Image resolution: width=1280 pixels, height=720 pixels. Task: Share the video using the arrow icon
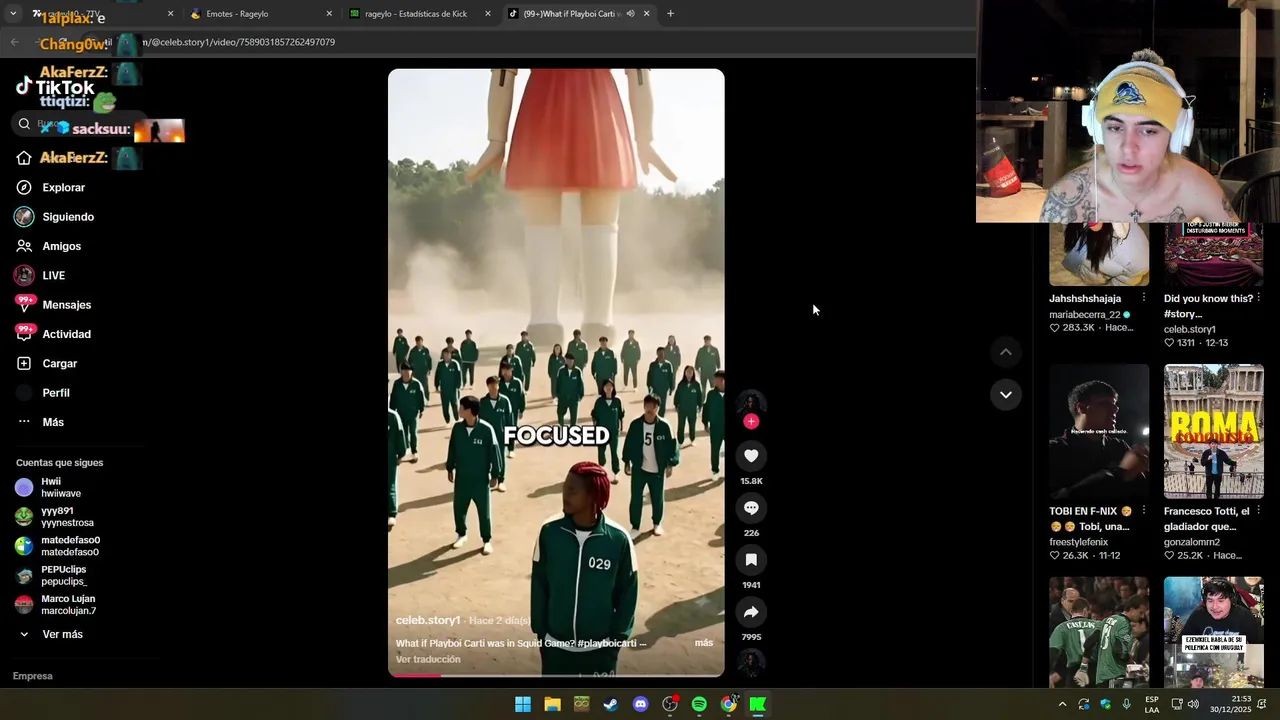751,612
